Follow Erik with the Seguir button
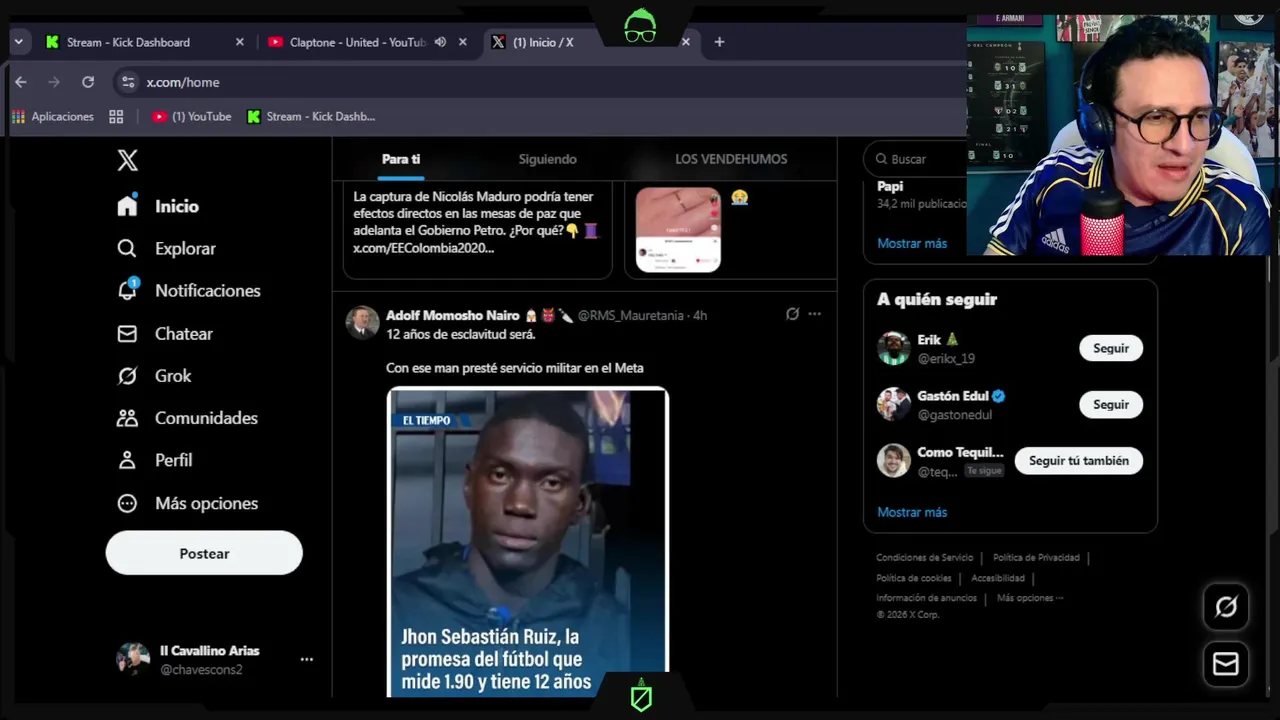 (x=1111, y=348)
